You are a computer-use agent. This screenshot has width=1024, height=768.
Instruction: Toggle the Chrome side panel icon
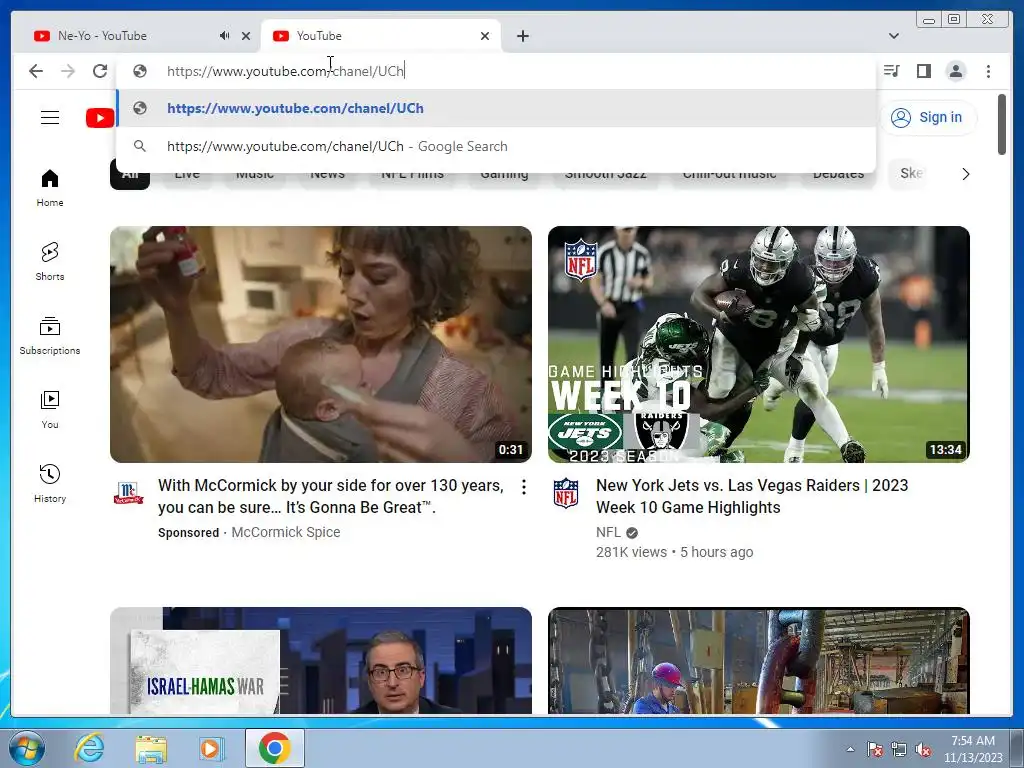point(923,71)
